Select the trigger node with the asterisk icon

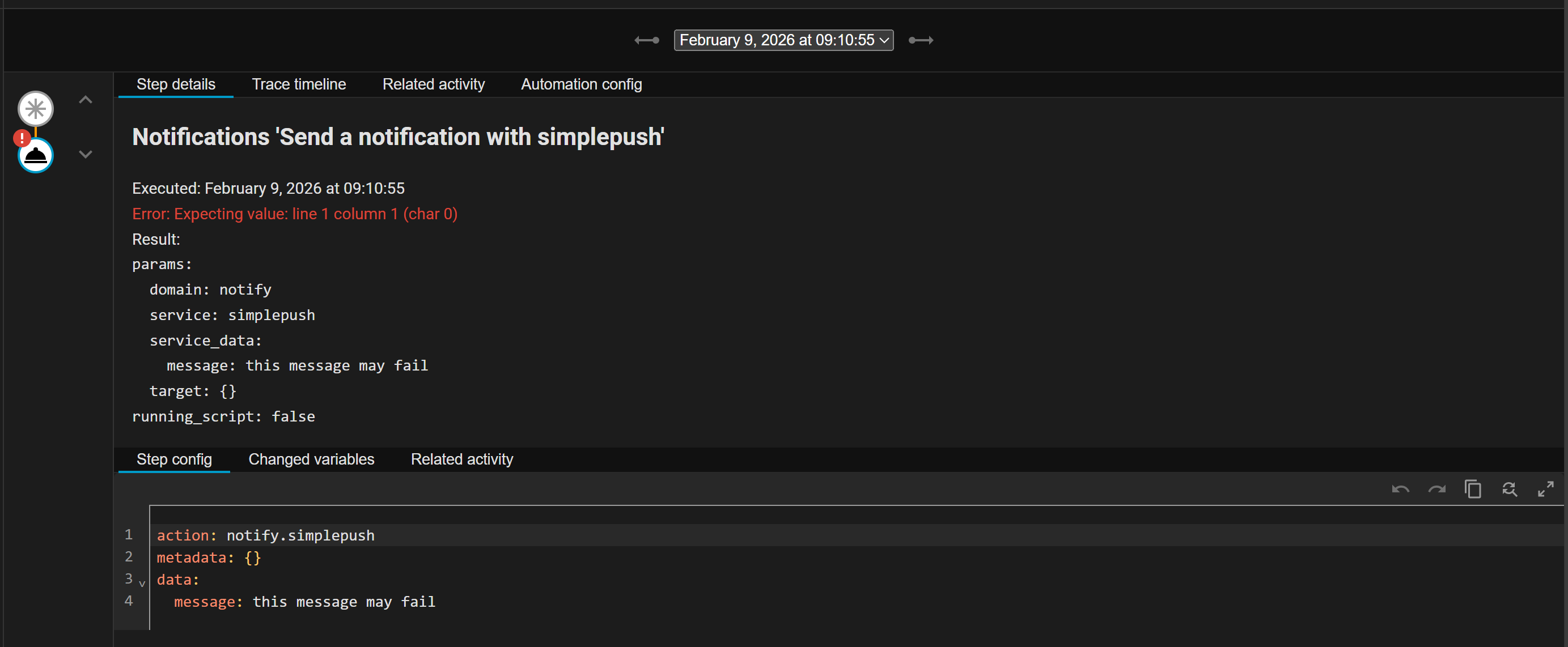tap(36, 109)
